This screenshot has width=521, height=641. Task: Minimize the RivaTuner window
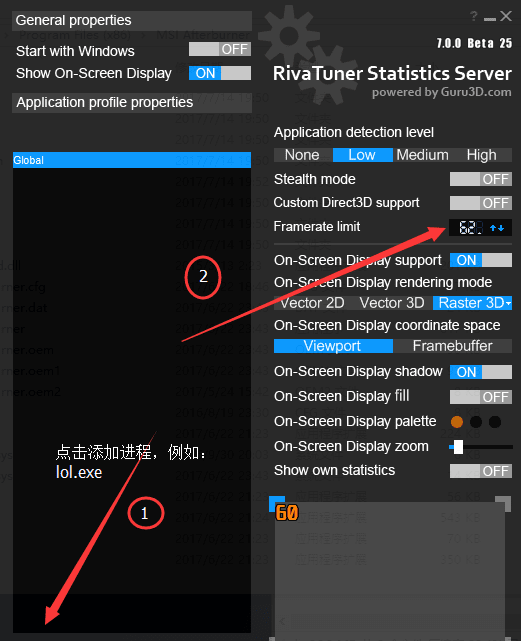(x=490, y=18)
